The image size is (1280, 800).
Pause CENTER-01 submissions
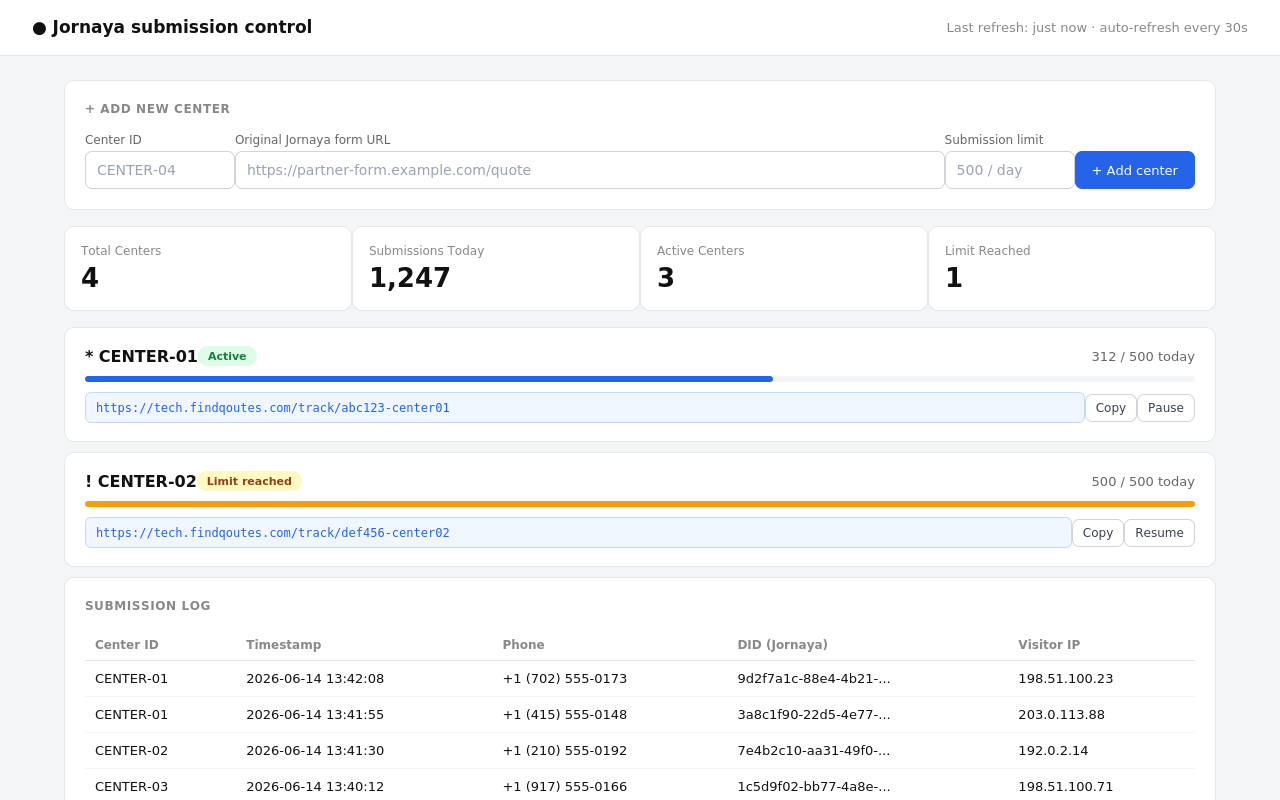pos(1166,408)
